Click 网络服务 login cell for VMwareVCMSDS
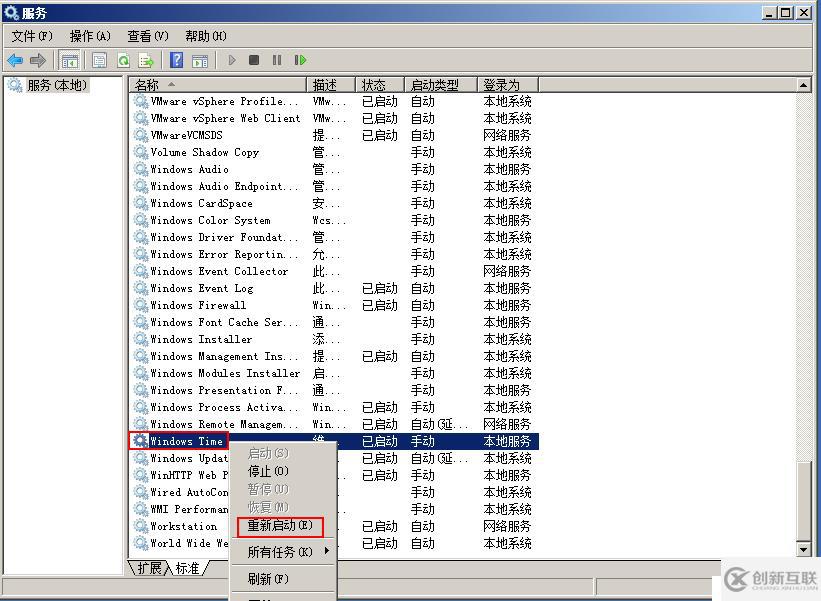 click(507, 135)
